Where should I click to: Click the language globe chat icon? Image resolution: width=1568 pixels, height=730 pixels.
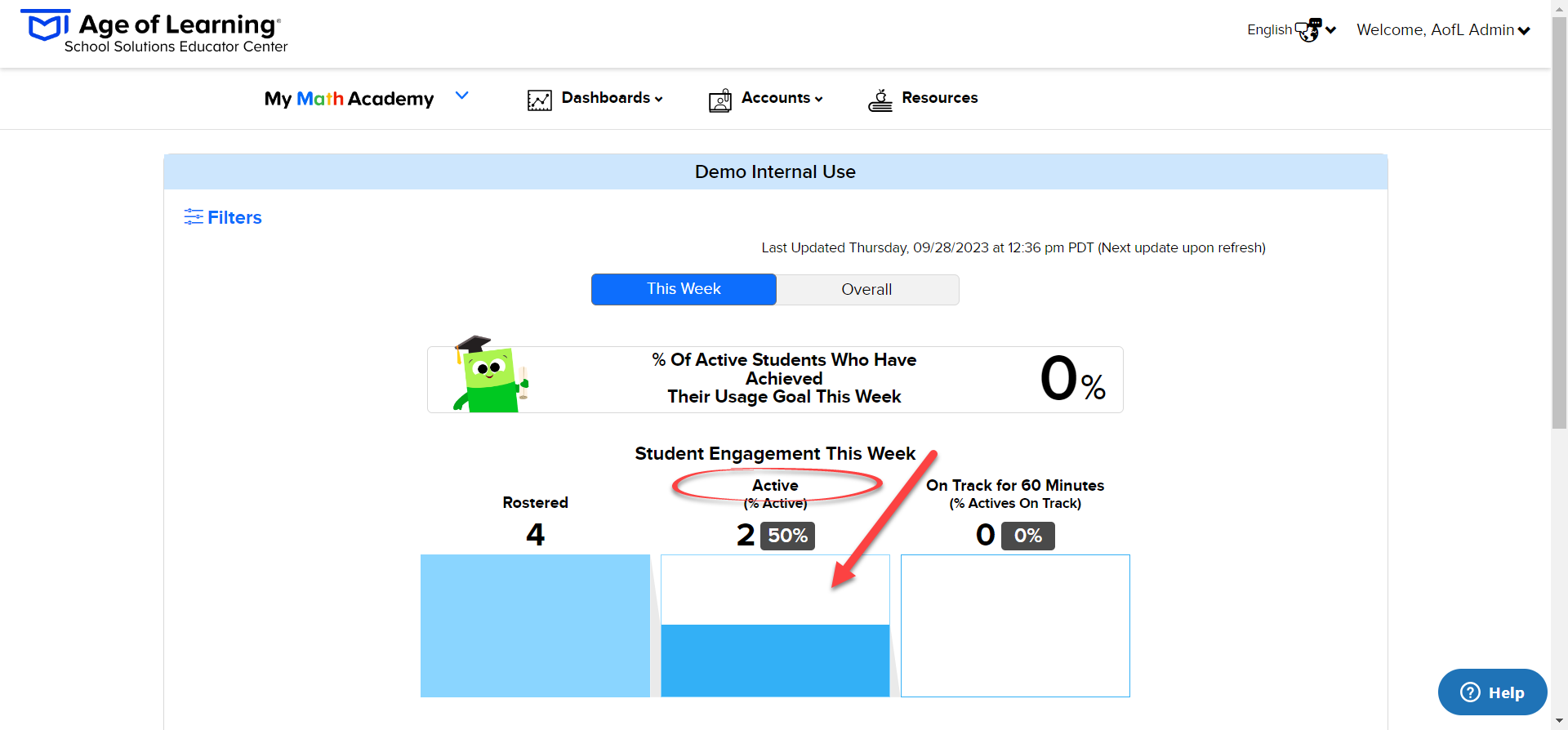pos(1309,30)
